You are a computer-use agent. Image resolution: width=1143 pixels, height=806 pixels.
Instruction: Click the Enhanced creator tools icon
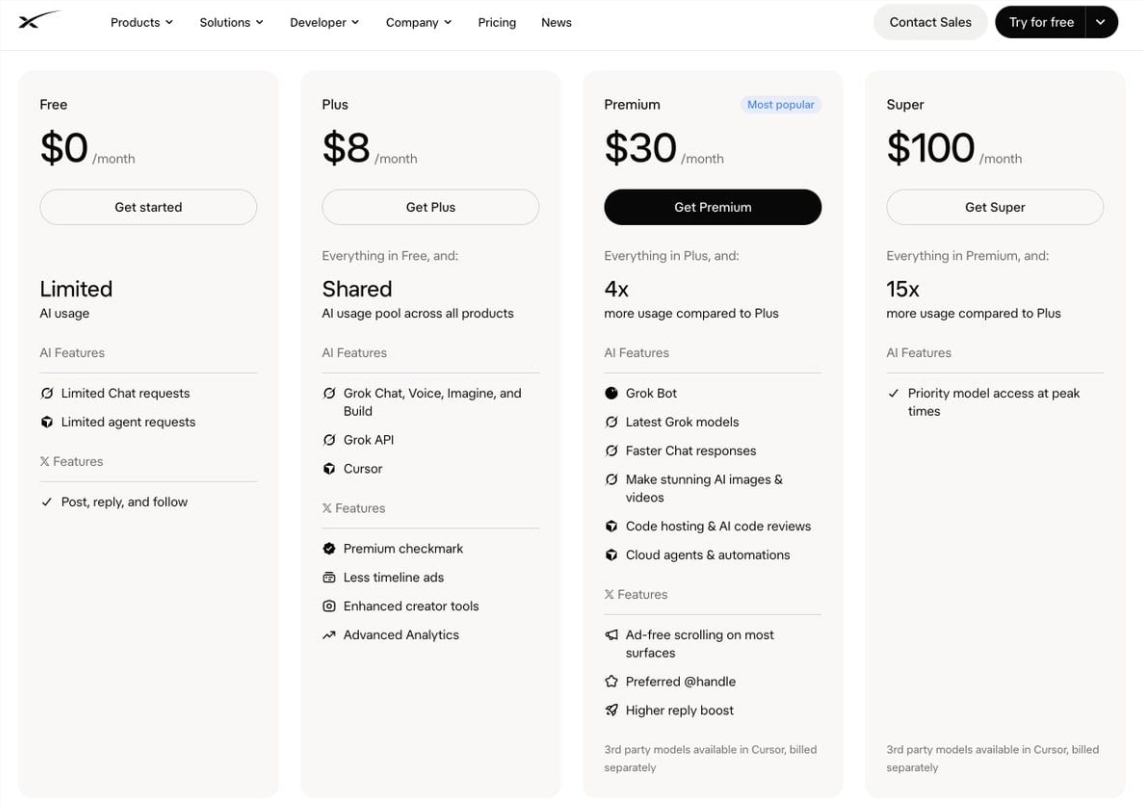click(329, 606)
